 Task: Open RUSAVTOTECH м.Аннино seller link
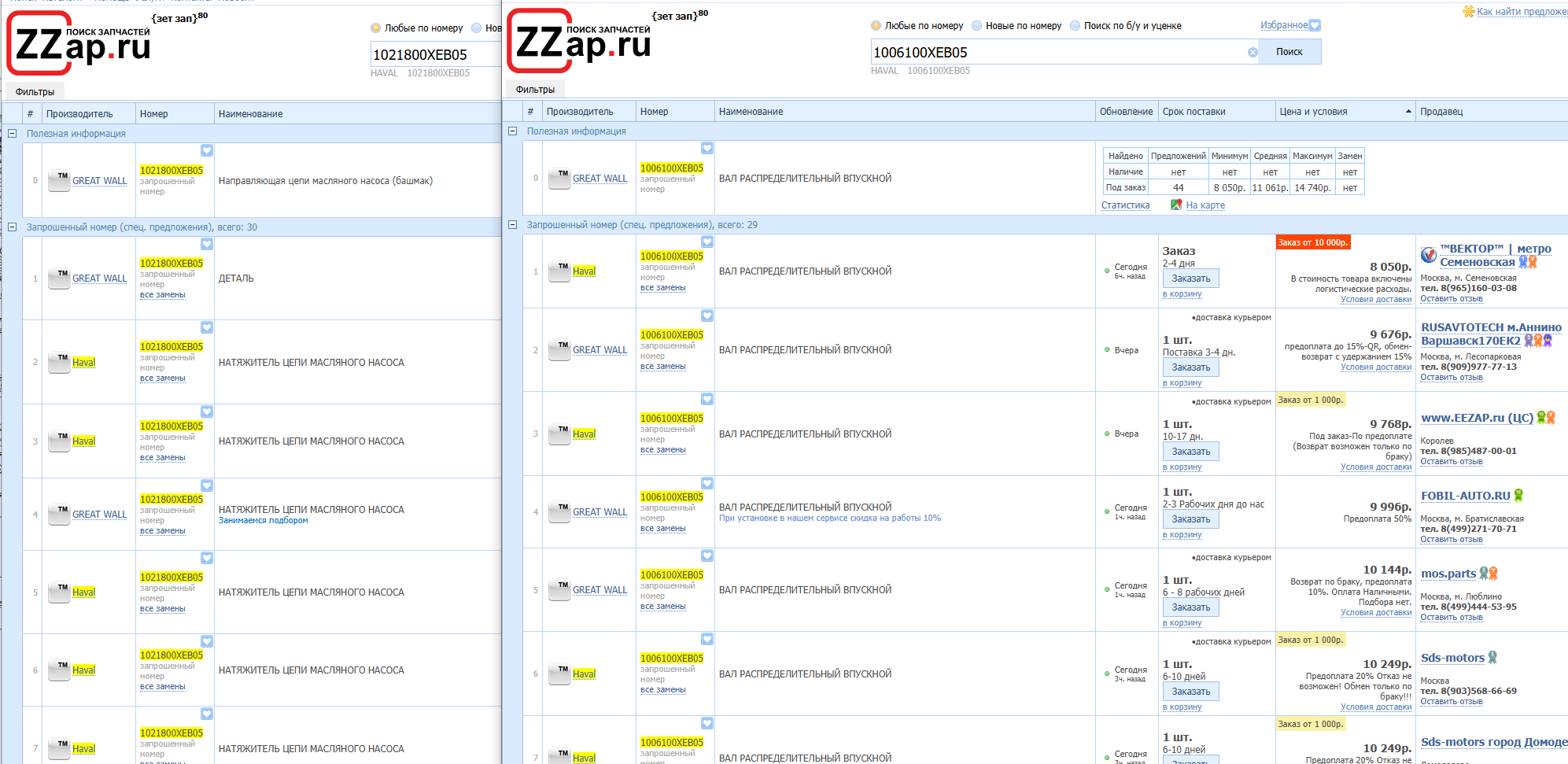(x=1491, y=334)
